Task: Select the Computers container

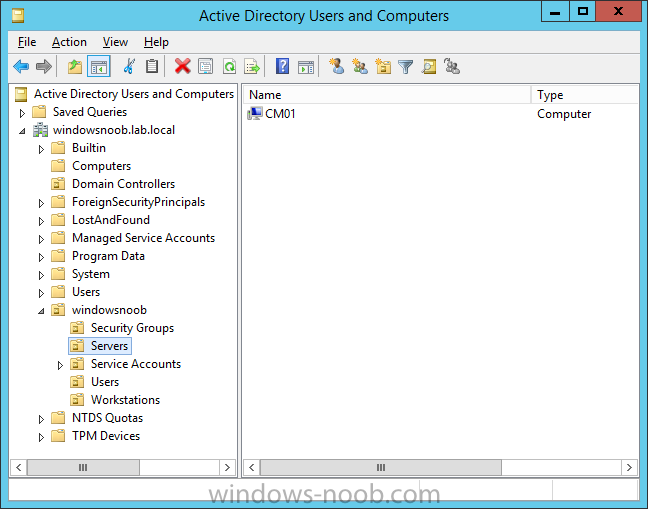Action: 101,166
